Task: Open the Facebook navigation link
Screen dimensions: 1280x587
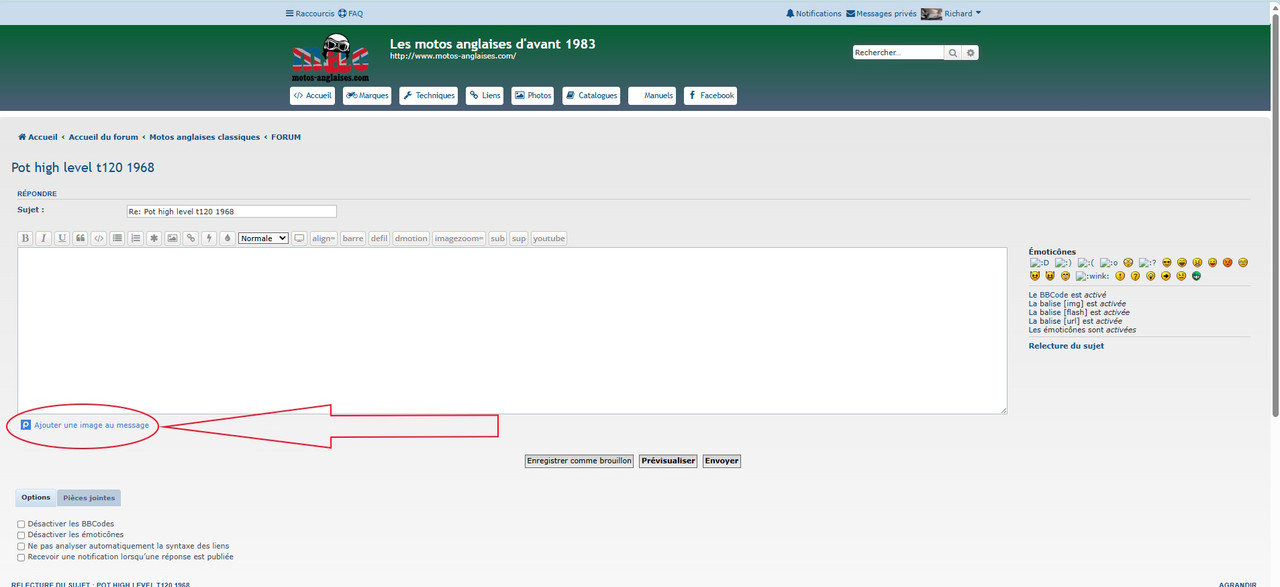Action: (x=711, y=96)
